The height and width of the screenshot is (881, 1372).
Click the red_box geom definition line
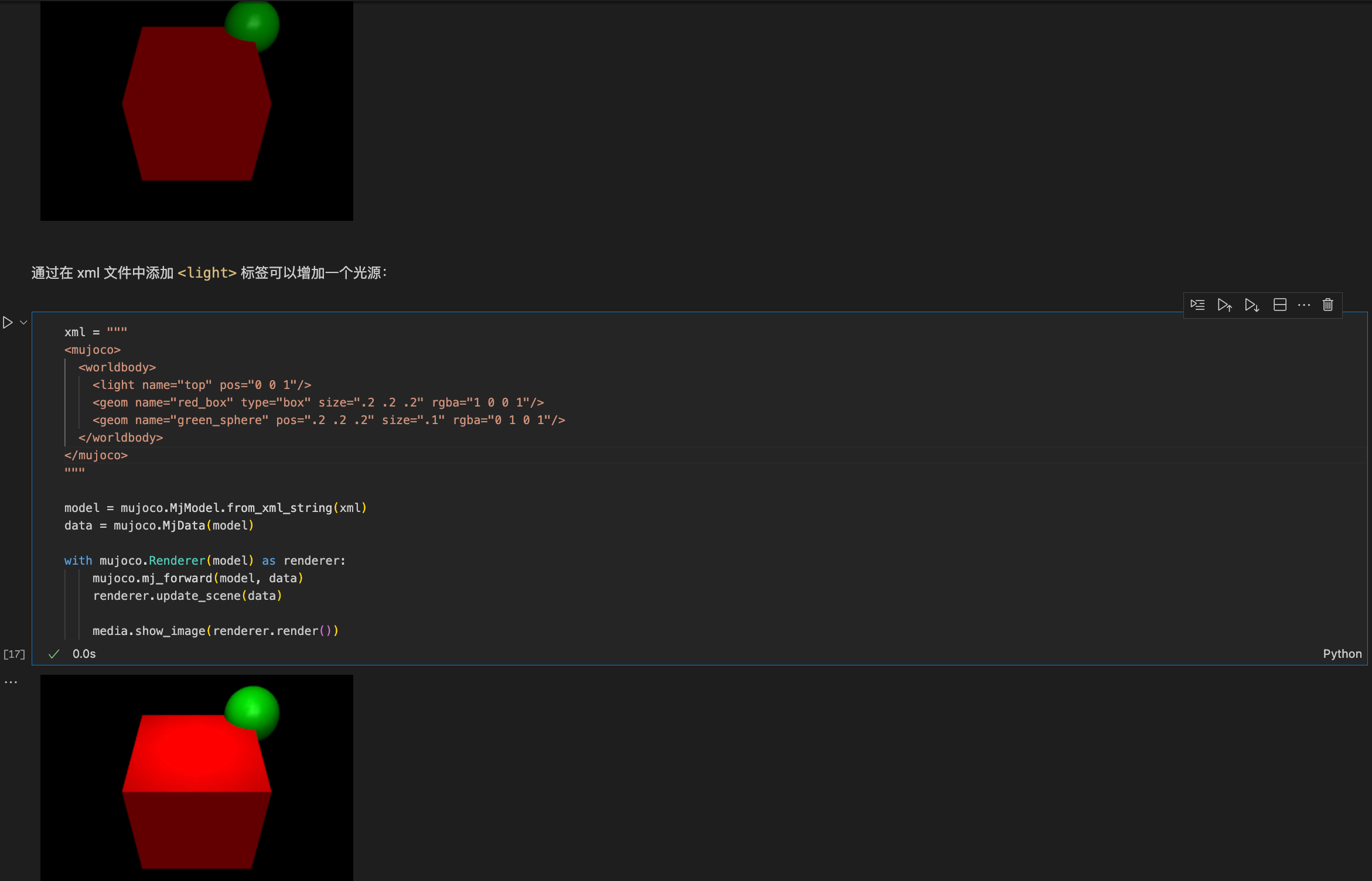(318, 402)
